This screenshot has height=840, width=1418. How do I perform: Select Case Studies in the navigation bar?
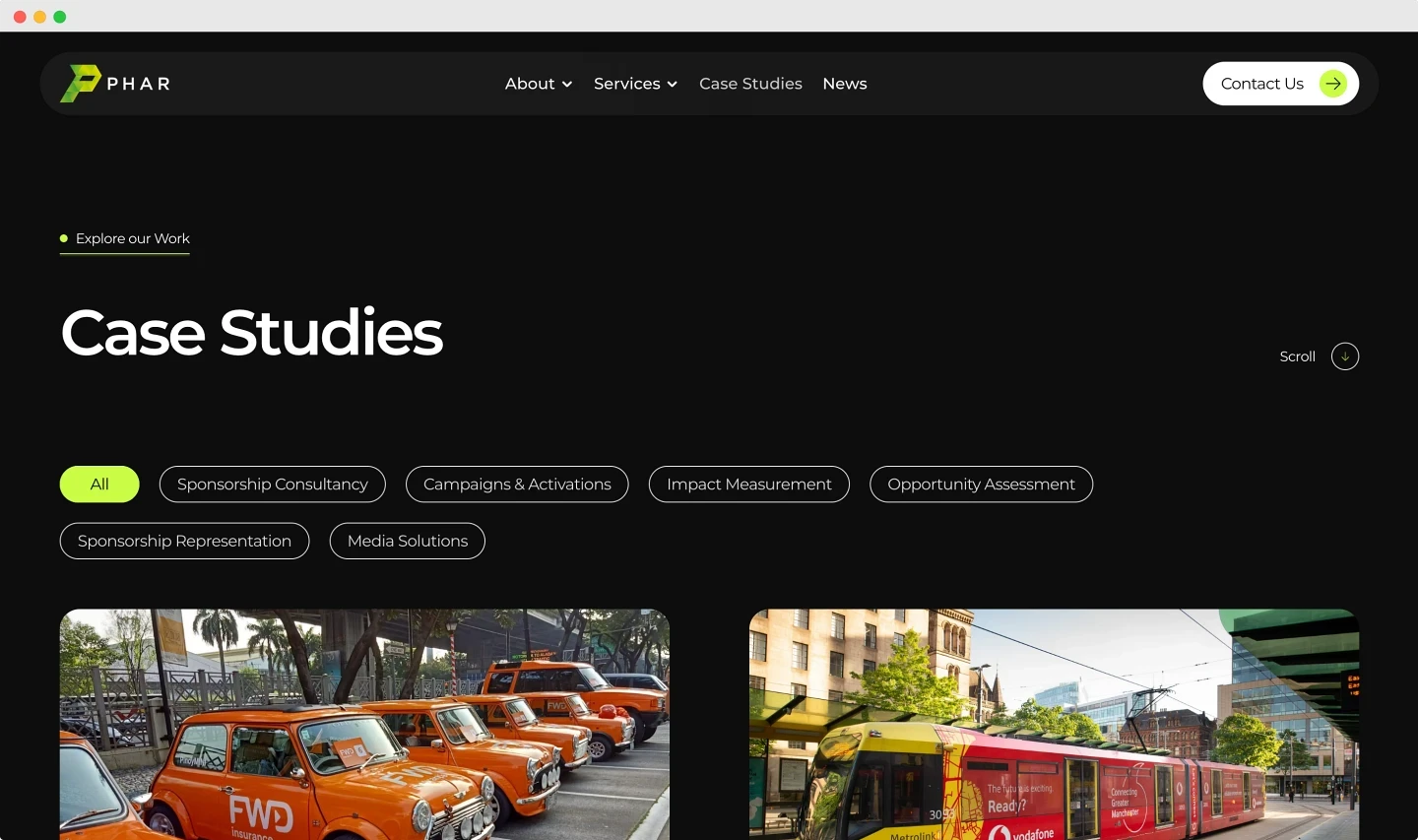750,84
